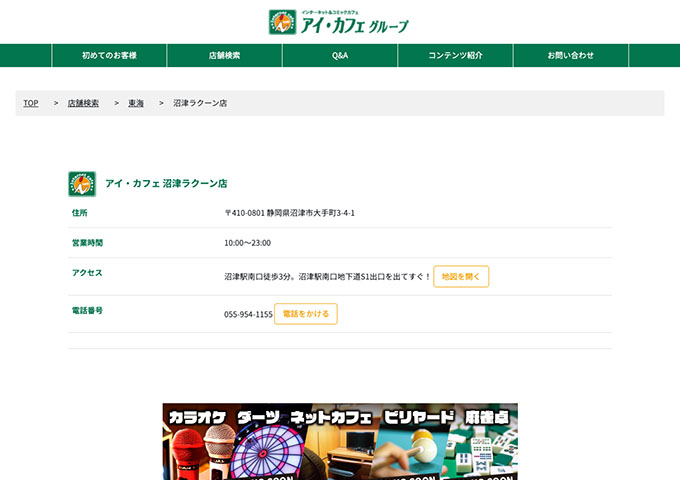Open the 初めてのお客様 menu item
This screenshot has height=480, width=680.
109,56
